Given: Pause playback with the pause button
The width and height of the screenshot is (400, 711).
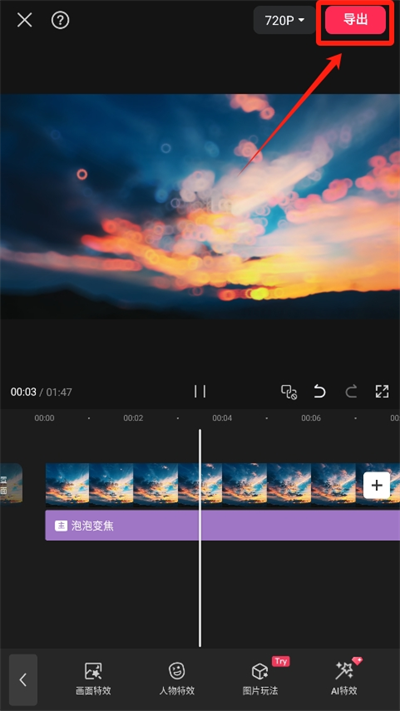Looking at the screenshot, I should pos(200,391).
